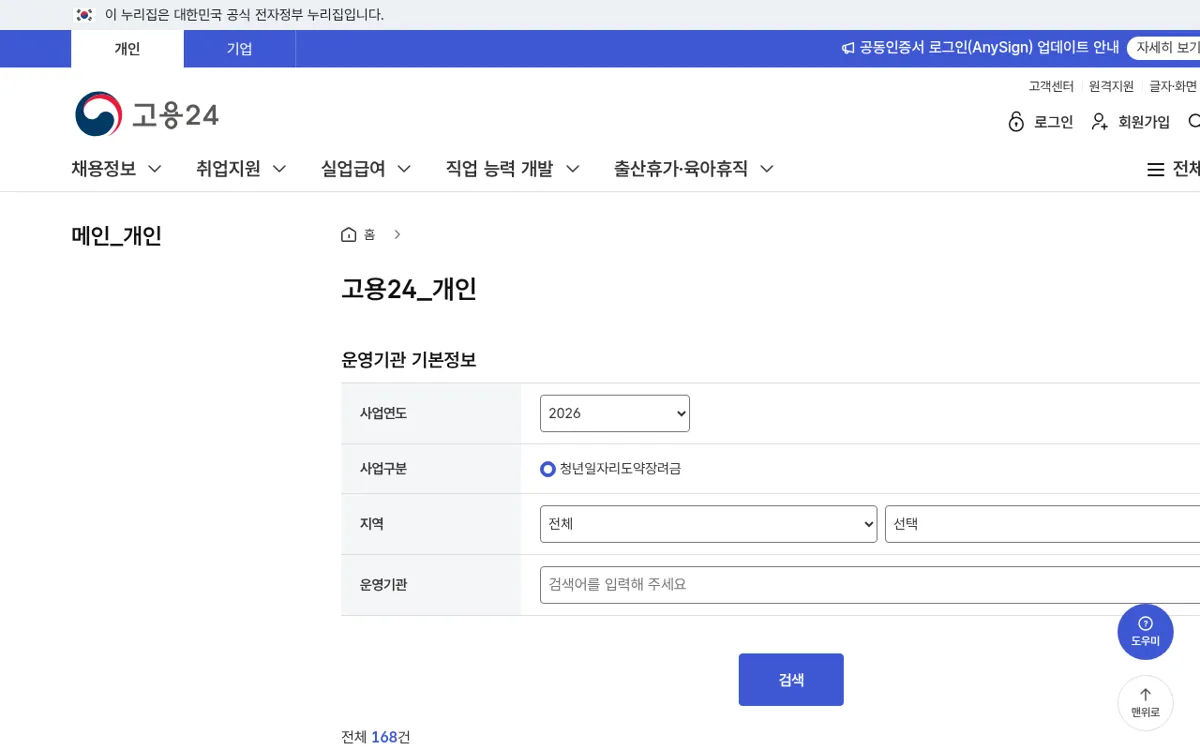Click the breadcrumb chevron arrow
This screenshot has height=750, width=1200.
pyautogui.click(x=397, y=235)
